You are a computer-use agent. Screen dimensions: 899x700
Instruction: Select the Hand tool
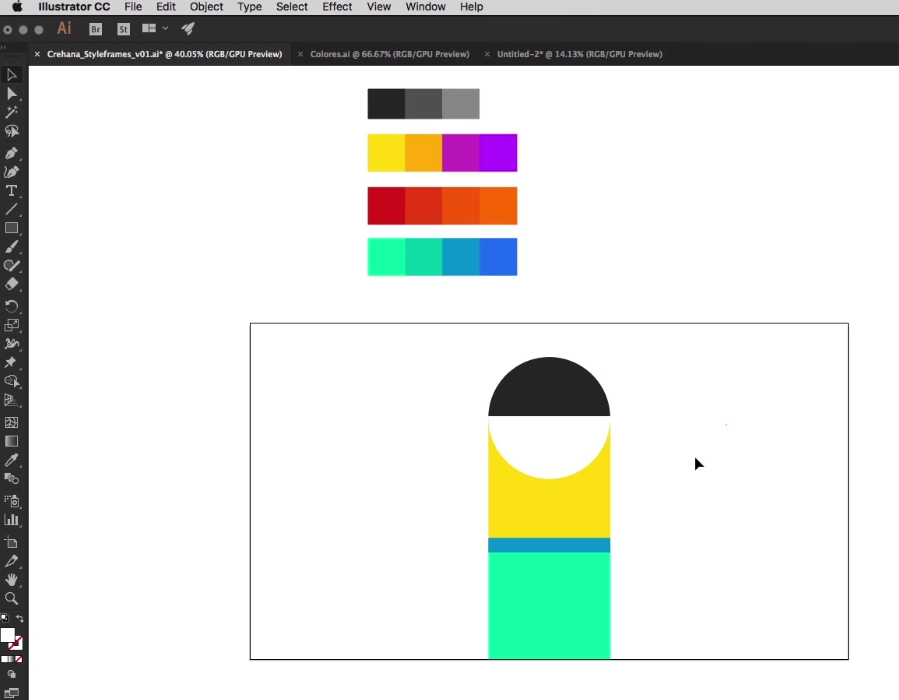[12, 579]
